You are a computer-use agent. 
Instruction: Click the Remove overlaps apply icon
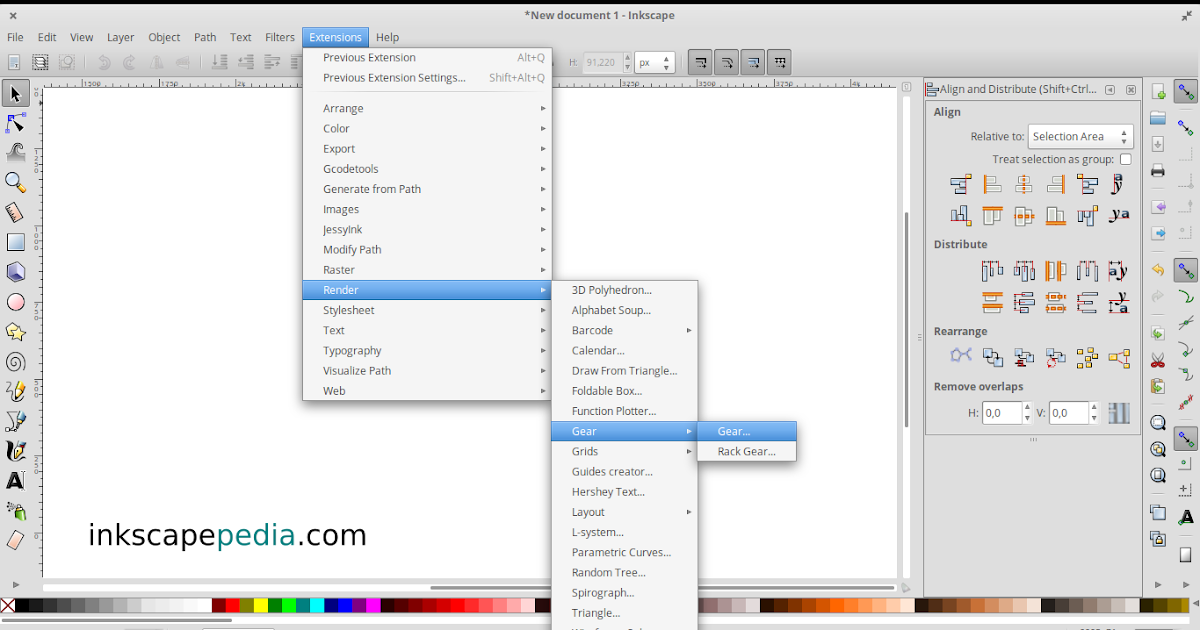click(x=1119, y=412)
